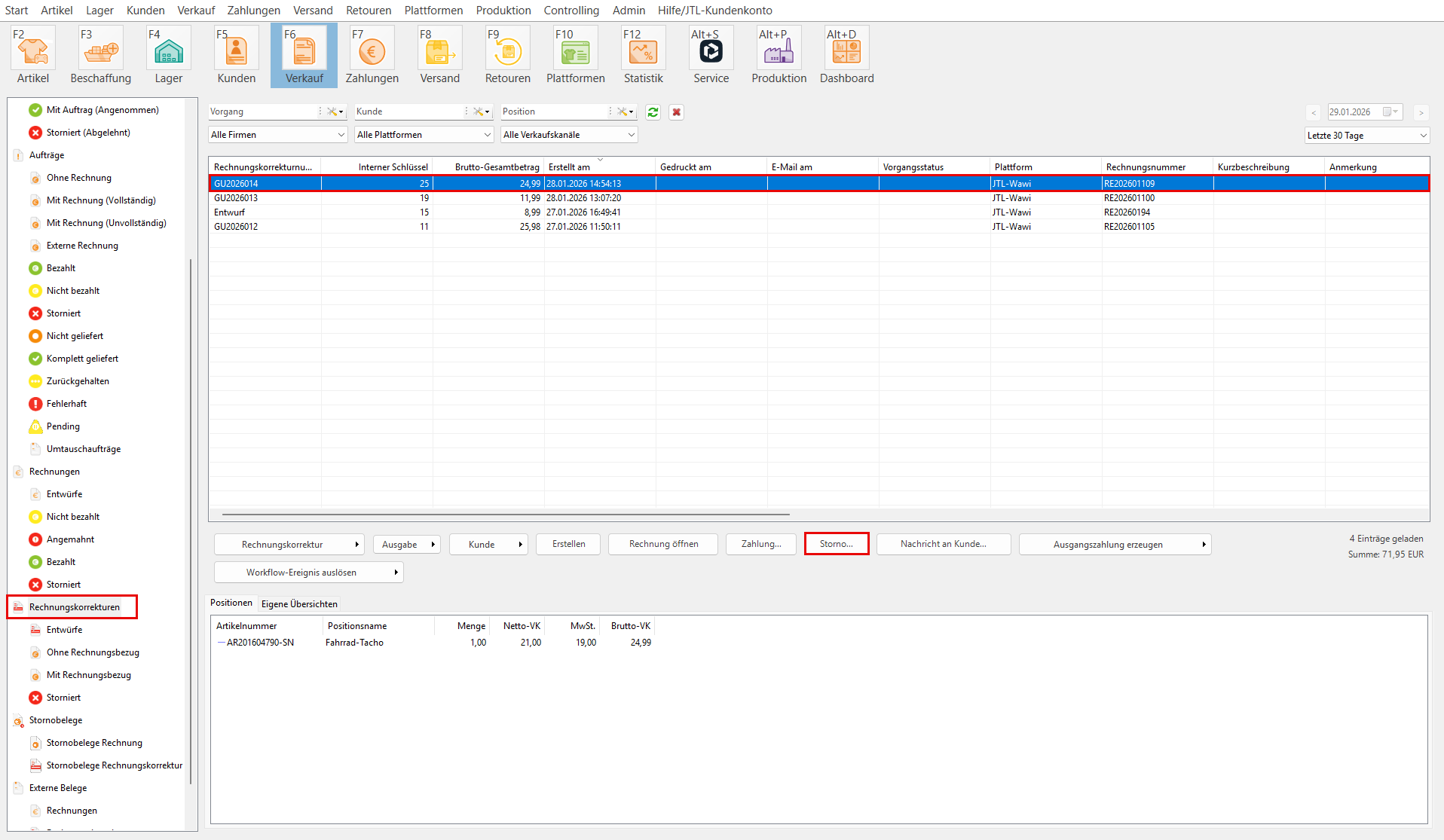This screenshot has width=1444, height=840.
Task: Select the GU2026013 table row
Action: (x=452, y=198)
